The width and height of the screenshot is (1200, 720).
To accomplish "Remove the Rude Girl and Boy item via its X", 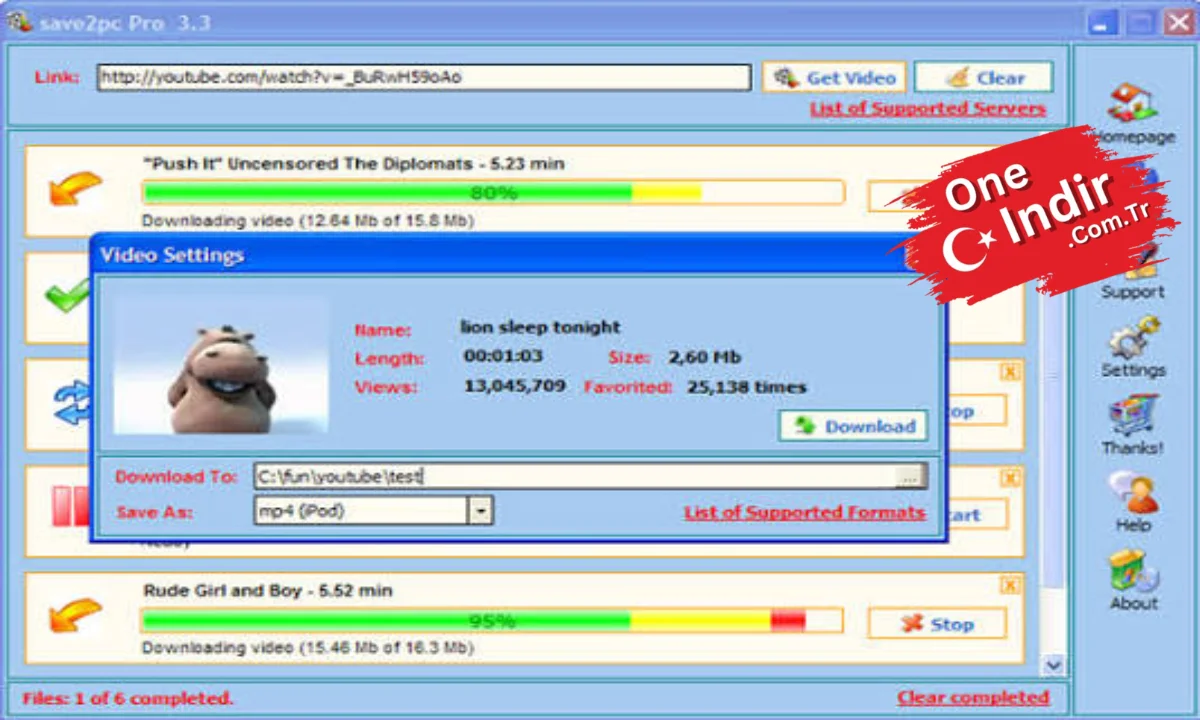I will point(1010,585).
